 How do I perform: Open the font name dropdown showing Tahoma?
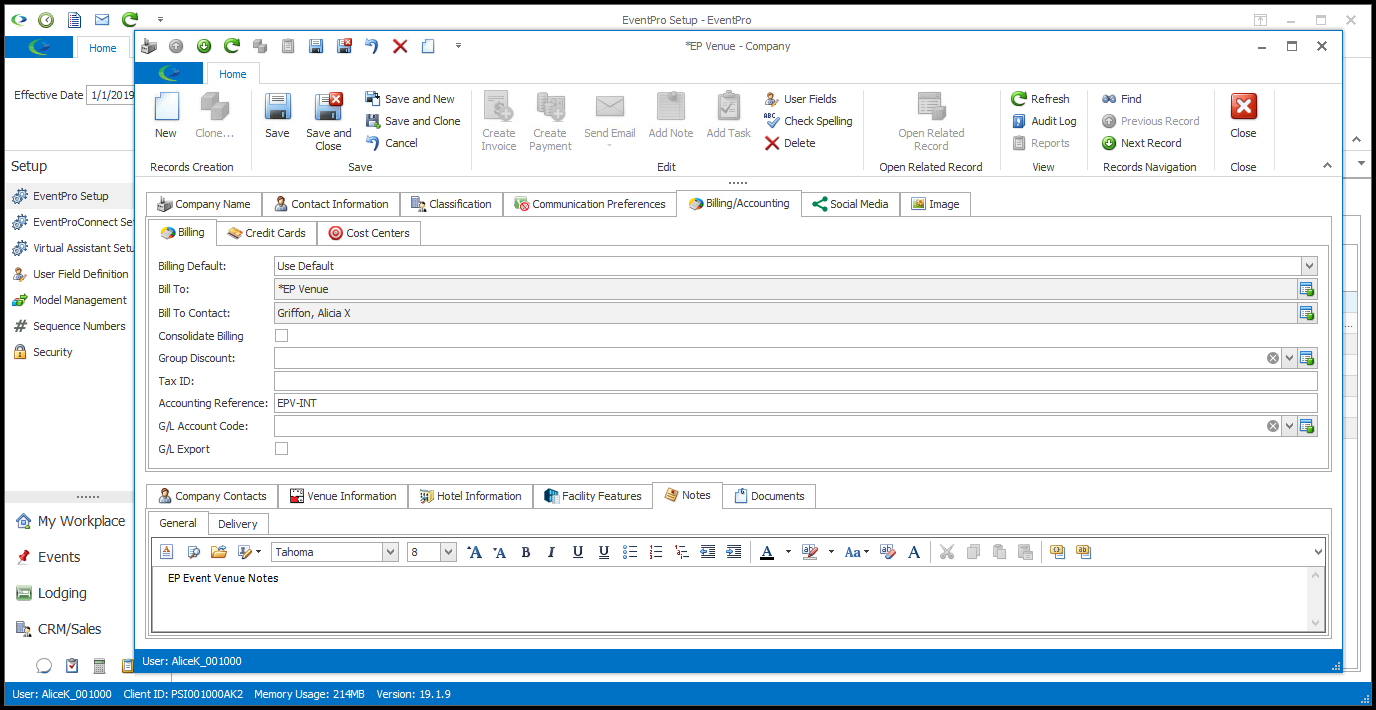[390, 552]
